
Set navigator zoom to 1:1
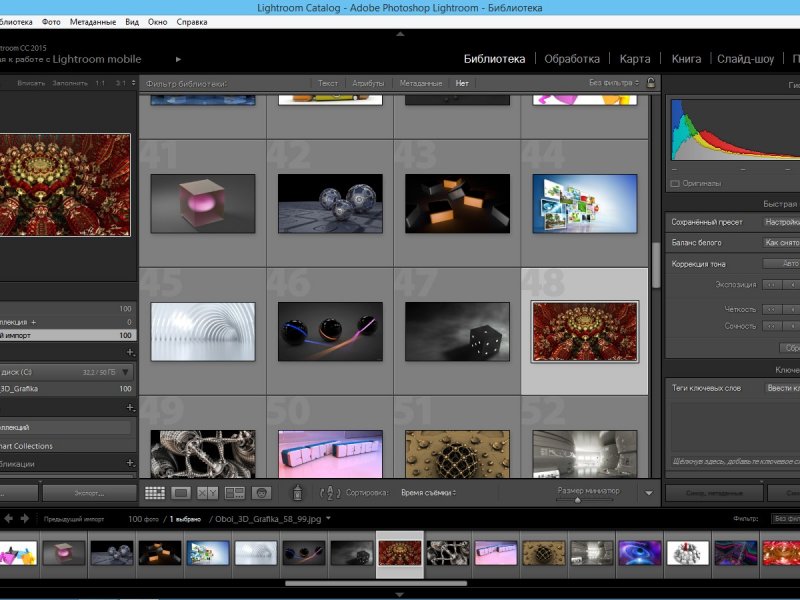(100, 83)
